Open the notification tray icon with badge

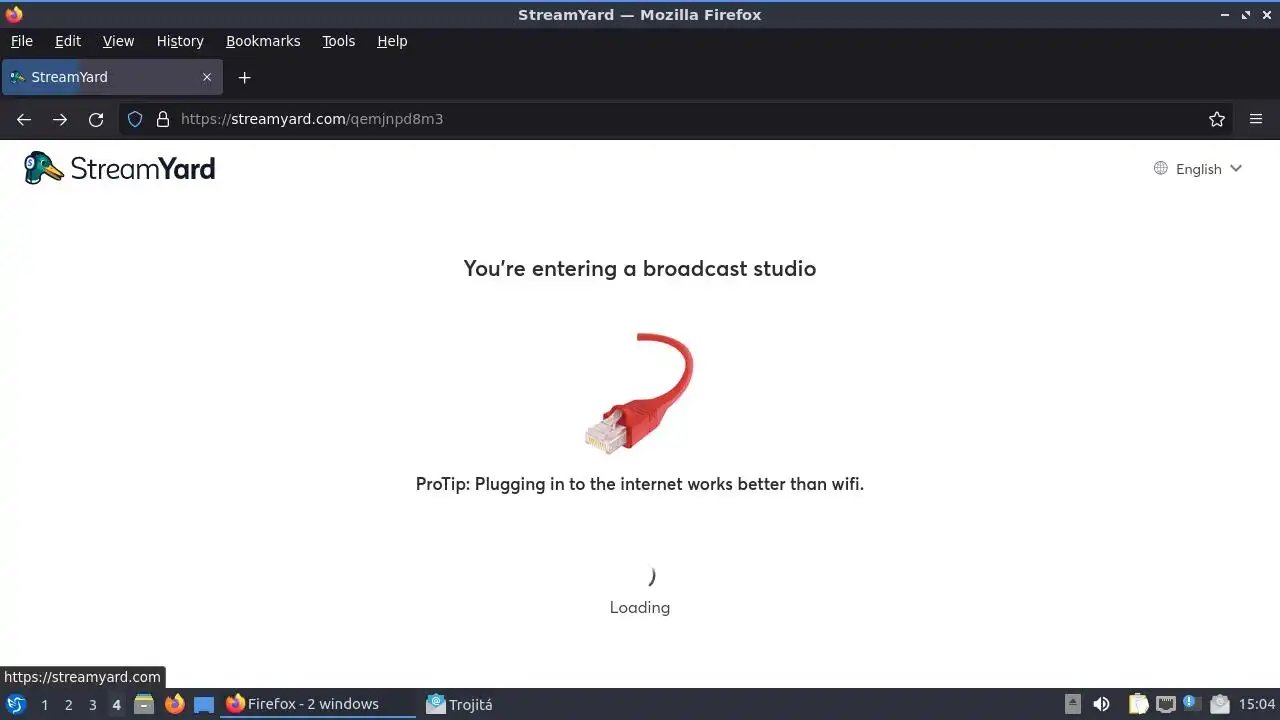[1192, 704]
